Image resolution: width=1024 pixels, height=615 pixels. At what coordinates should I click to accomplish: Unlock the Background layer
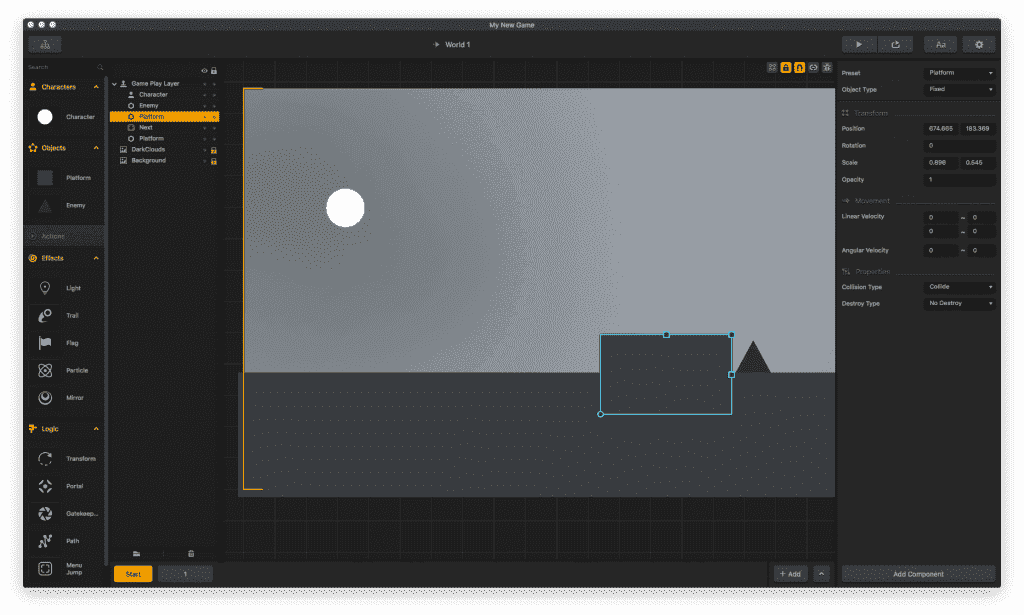pos(214,161)
